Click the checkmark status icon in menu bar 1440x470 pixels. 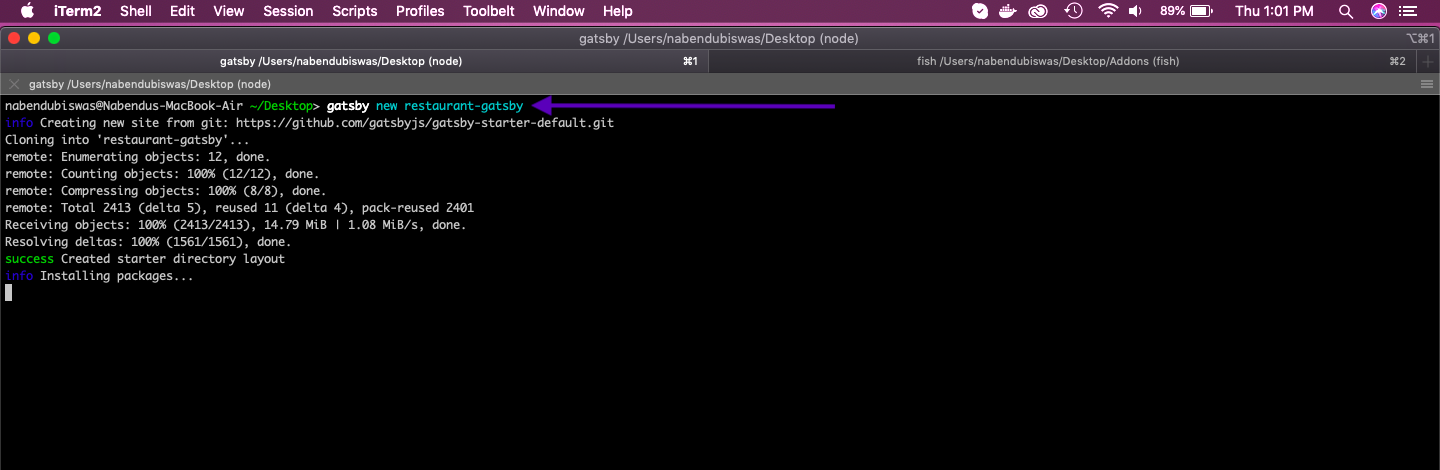pos(980,11)
